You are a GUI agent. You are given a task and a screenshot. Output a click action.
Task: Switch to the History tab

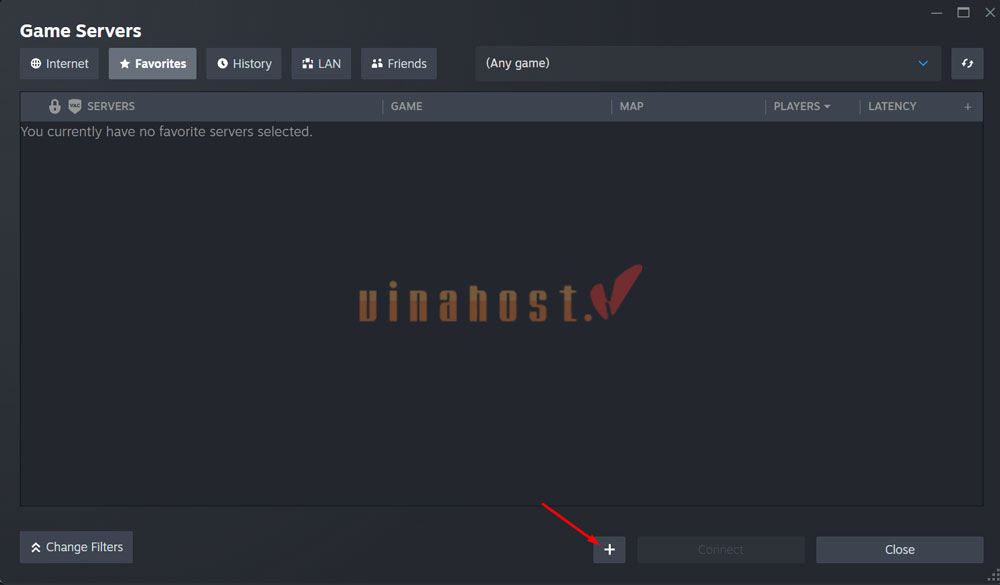[x=244, y=63]
